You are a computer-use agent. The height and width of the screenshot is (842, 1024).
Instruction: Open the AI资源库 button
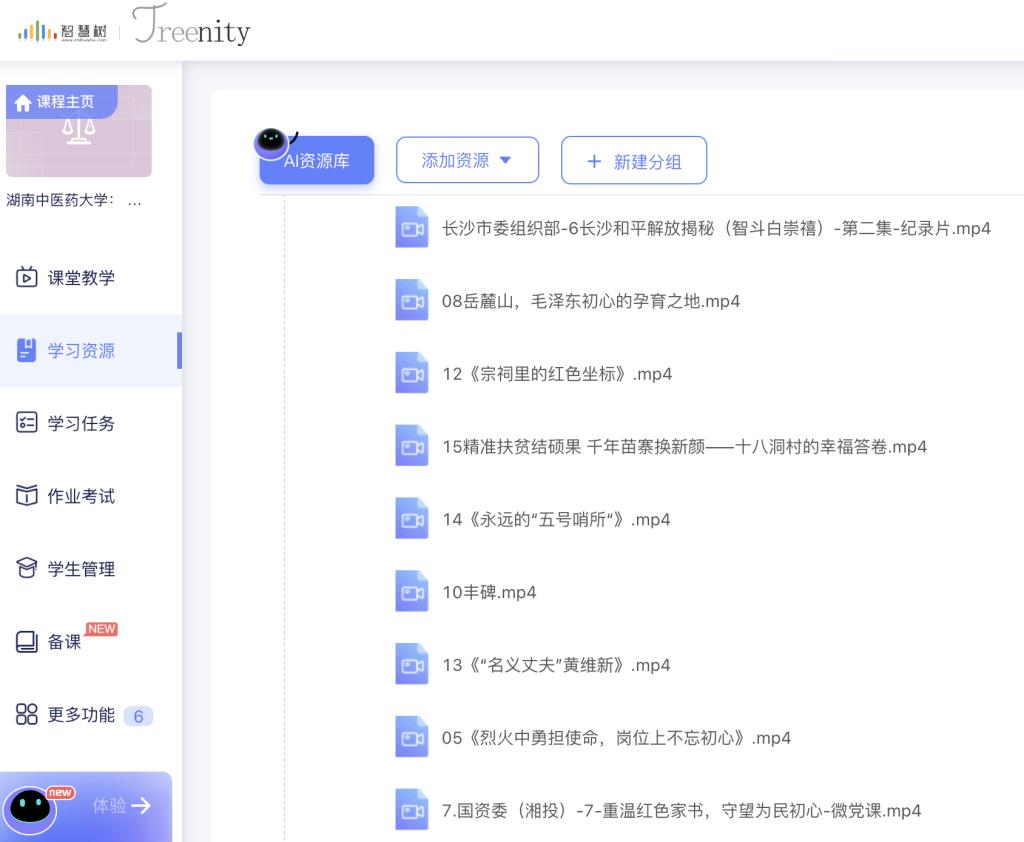(x=317, y=161)
